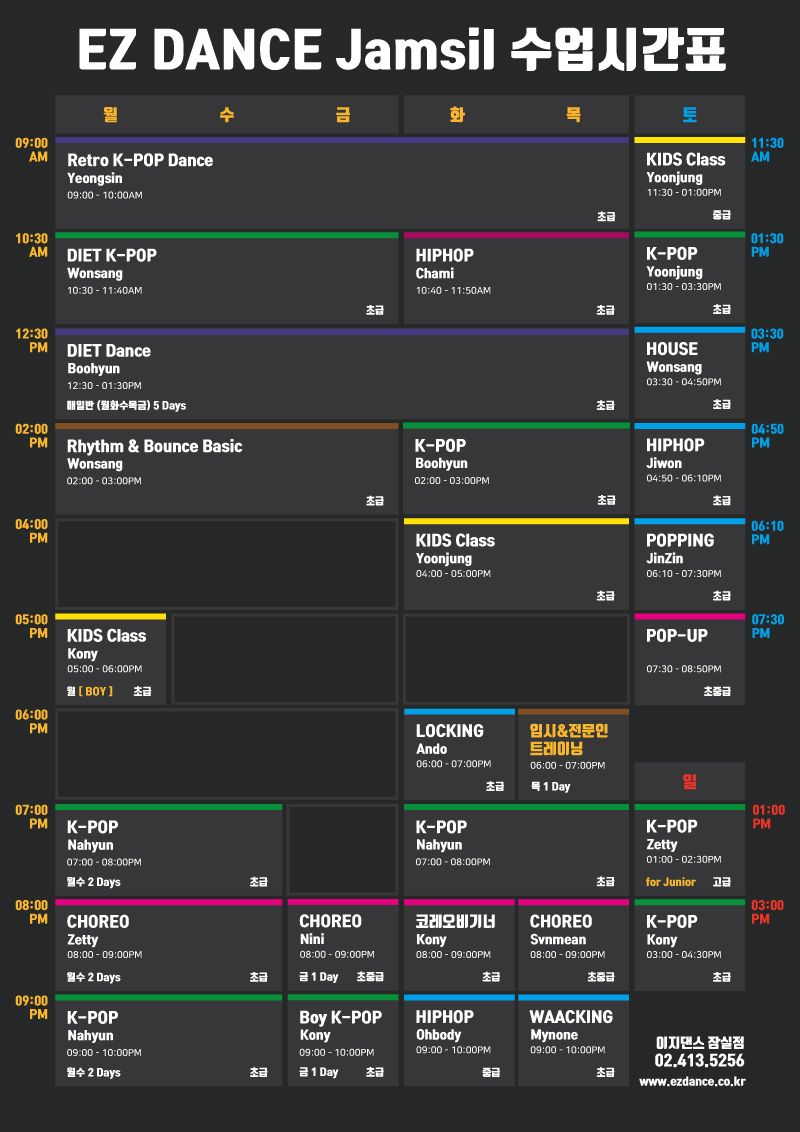Image resolution: width=800 pixels, height=1132 pixels.
Task: Click the WAACKING Mynone class block
Action: (573, 1040)
